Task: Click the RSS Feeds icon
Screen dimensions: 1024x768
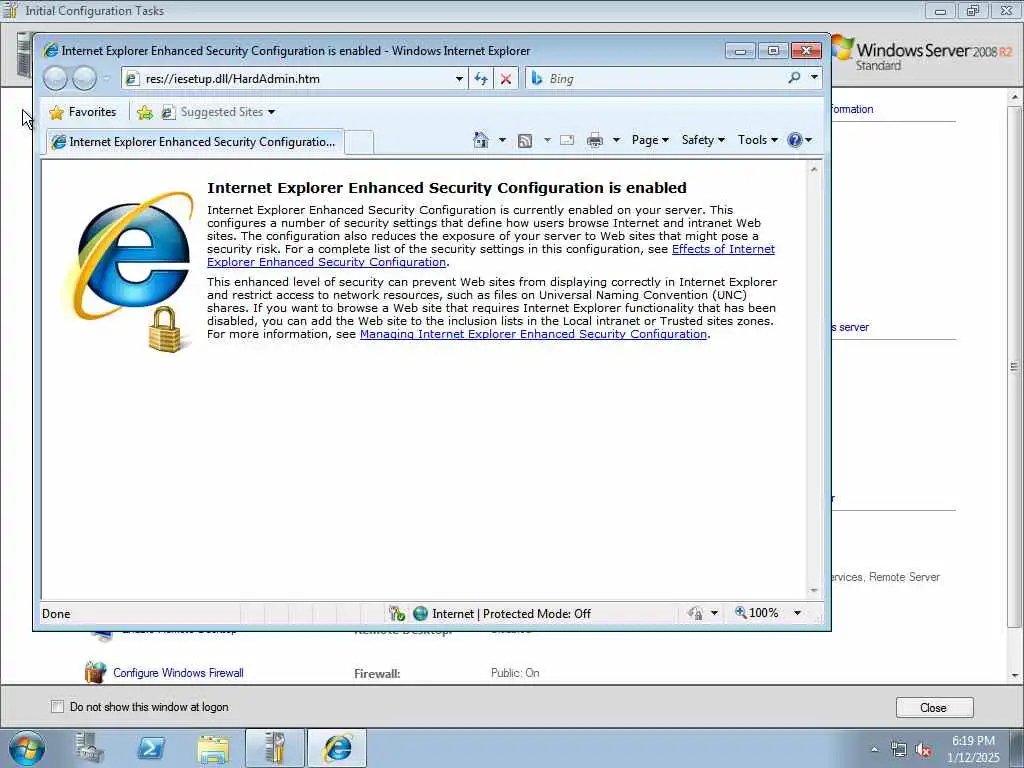Action: click(524, 140)
